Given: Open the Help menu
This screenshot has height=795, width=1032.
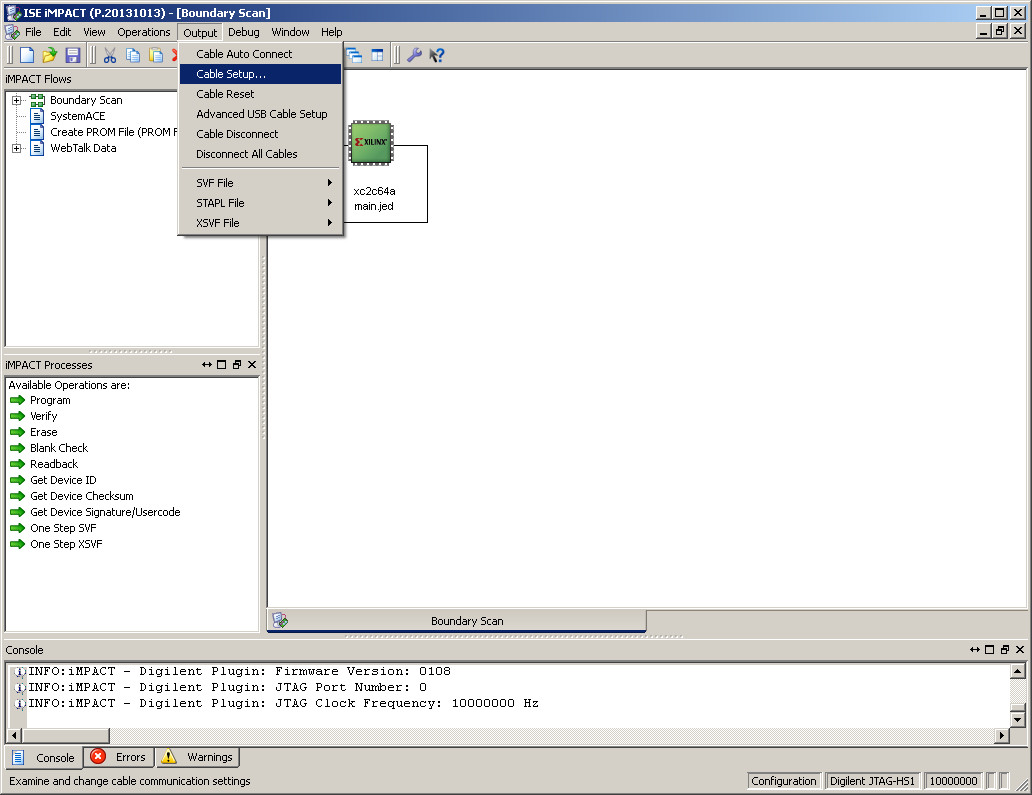Looking at the screenshot, I should tap(332, 32).
